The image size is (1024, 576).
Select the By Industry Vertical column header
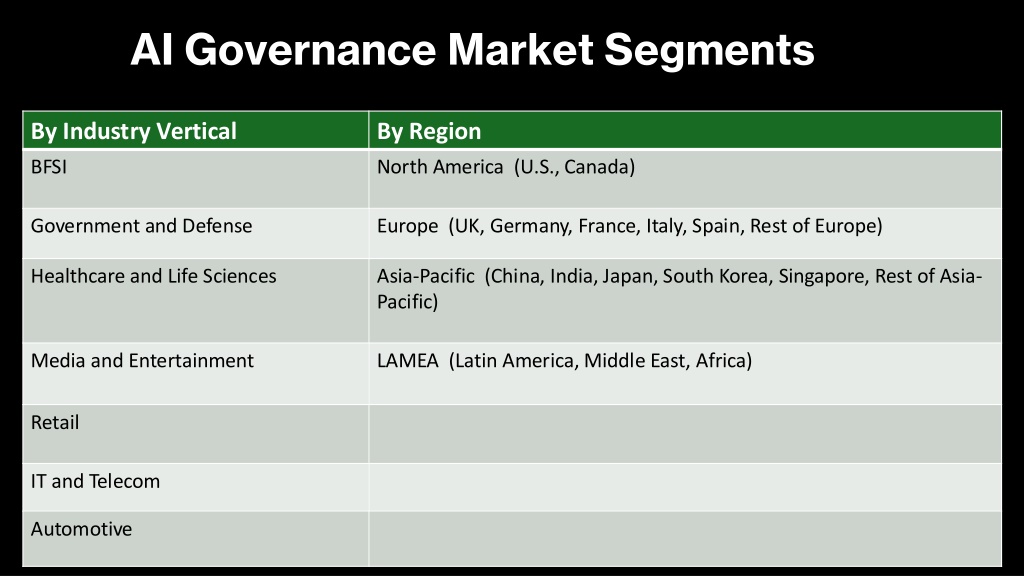(196, 131)
